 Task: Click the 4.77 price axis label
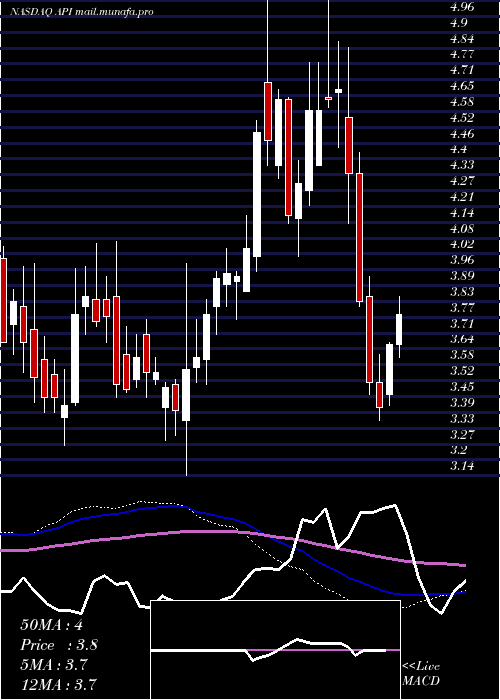point(463,54)
